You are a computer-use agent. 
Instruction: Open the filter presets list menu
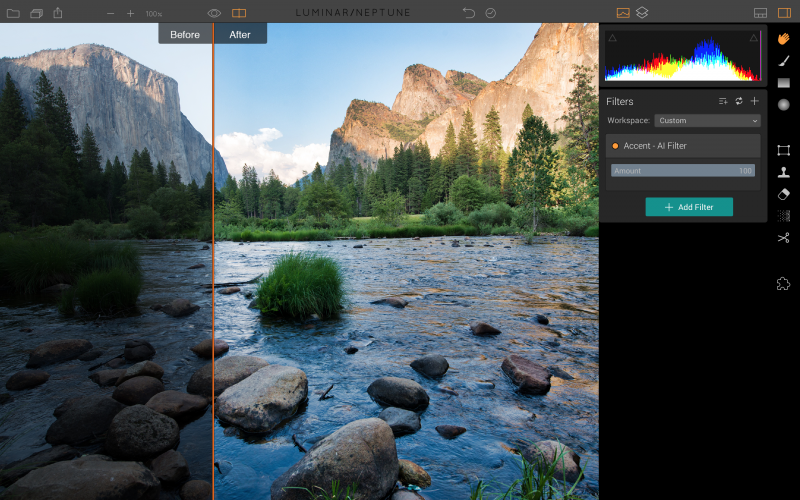pos(722,101)
